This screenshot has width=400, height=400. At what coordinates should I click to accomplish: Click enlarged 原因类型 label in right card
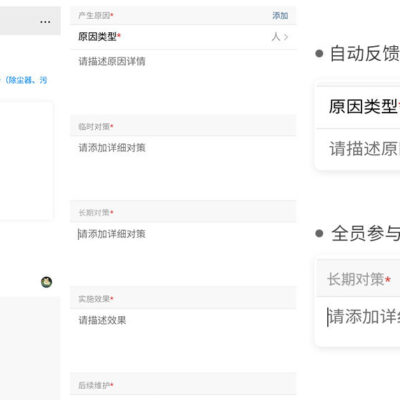click(x=364, y=107)
